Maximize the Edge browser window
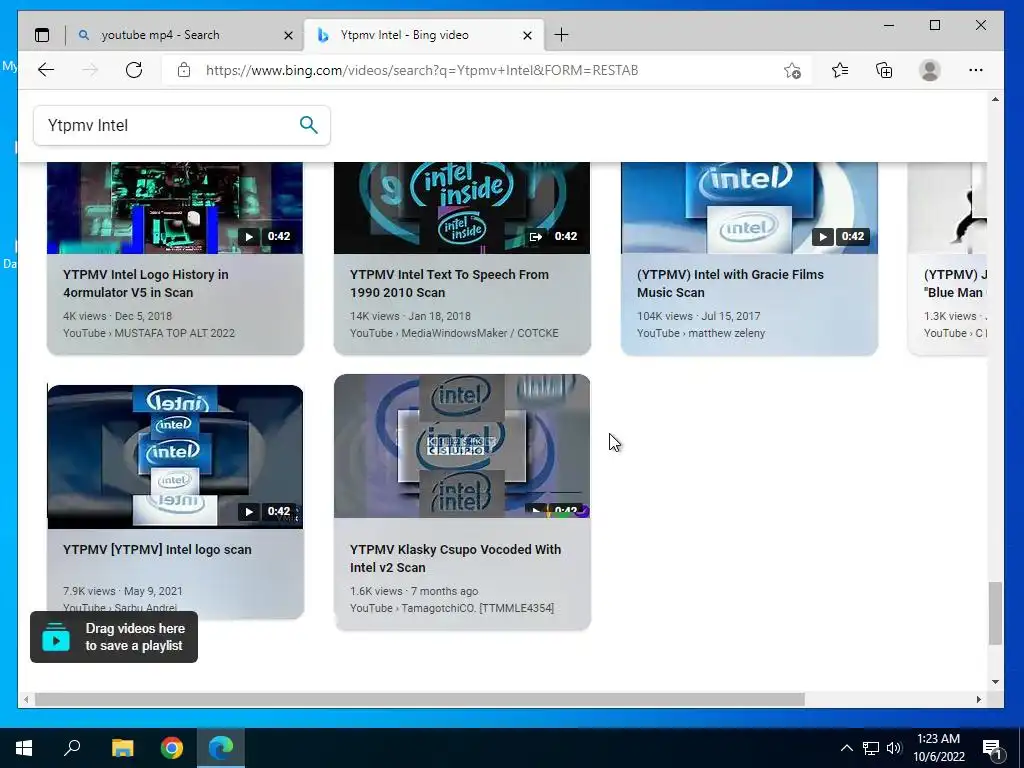Screen dimensions: 1024x768 pos(935,25)
